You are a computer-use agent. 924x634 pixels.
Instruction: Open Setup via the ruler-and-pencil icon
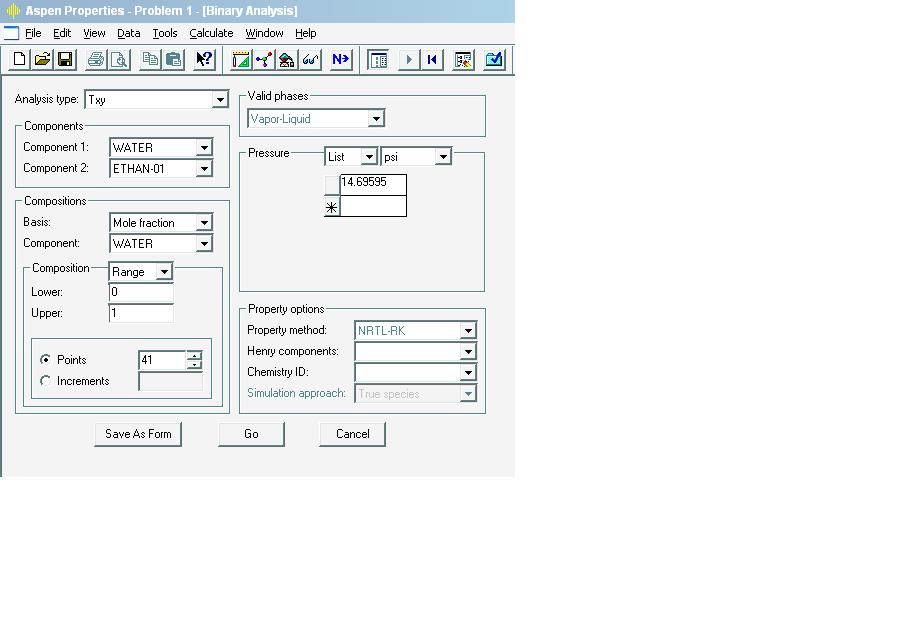241,59
